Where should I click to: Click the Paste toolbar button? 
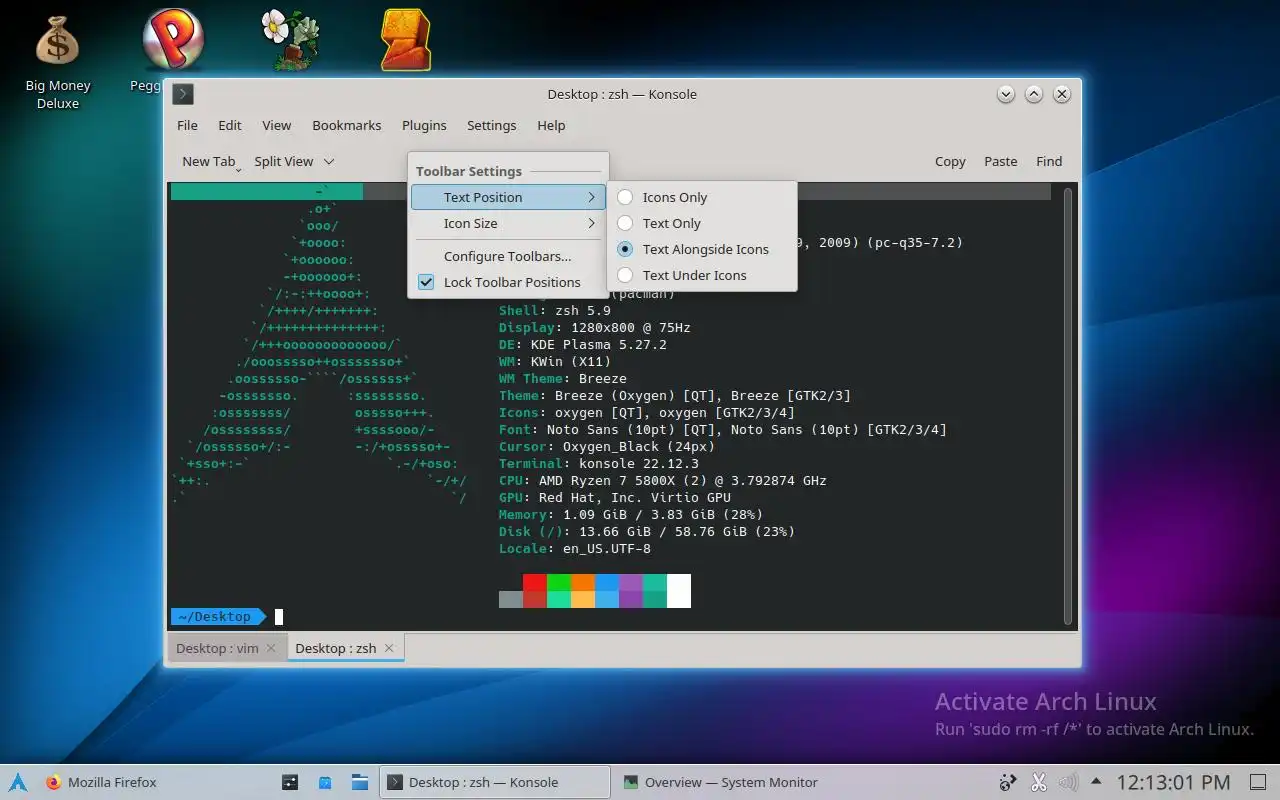(x=1000, y=161)
